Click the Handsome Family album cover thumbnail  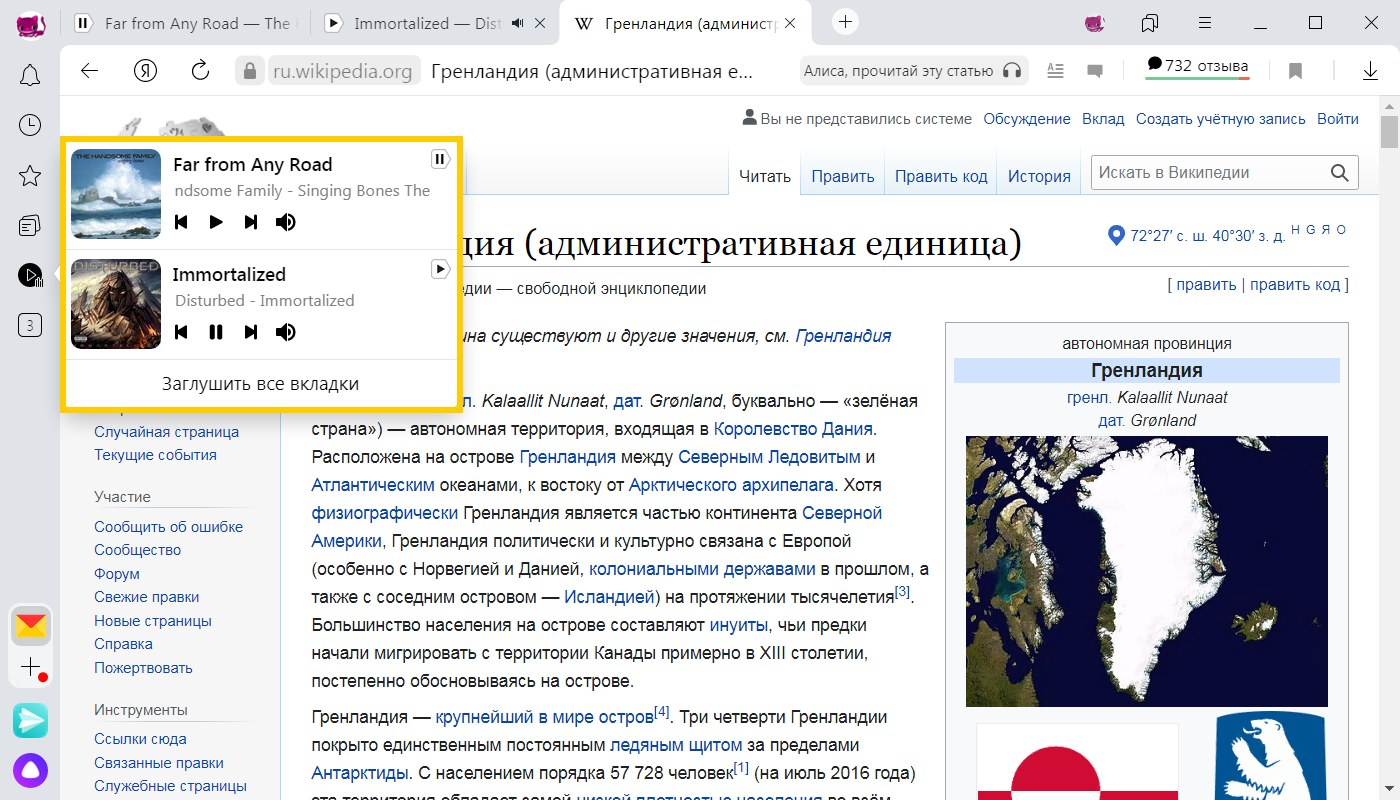pyautogui.click(x=116, y=194)
